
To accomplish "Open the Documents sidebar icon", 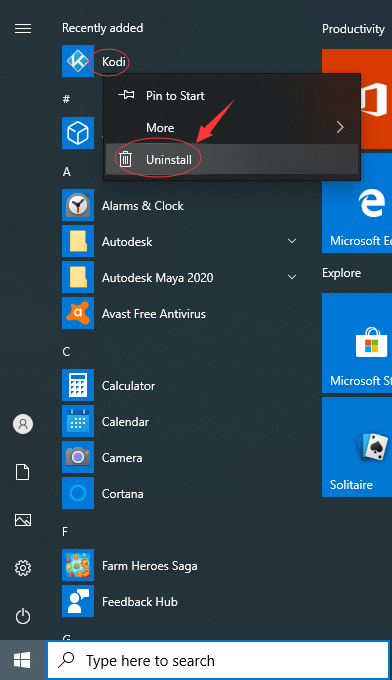I will 23,472.
